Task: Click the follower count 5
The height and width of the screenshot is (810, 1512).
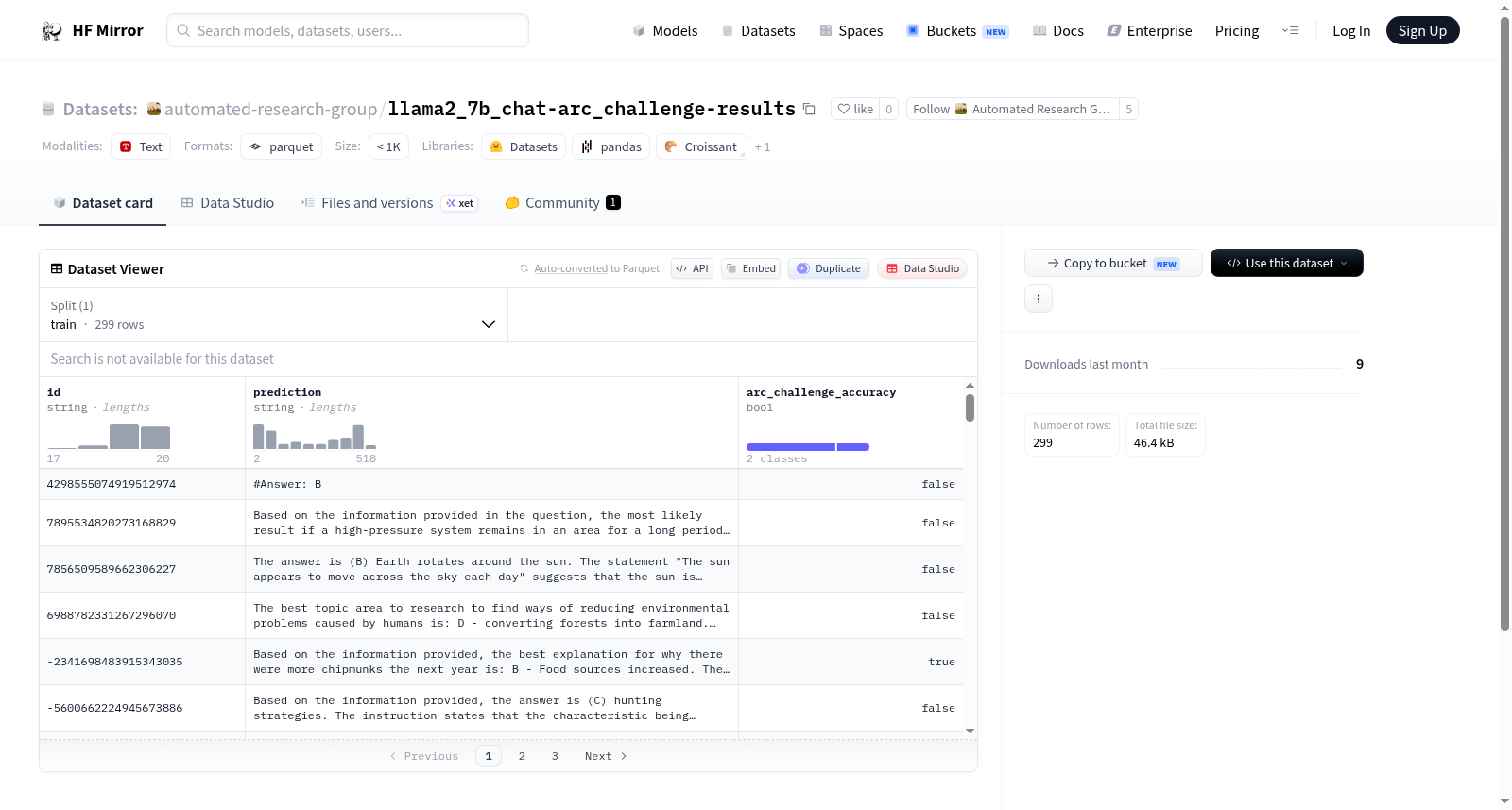Action: (x=1128, y=109)
